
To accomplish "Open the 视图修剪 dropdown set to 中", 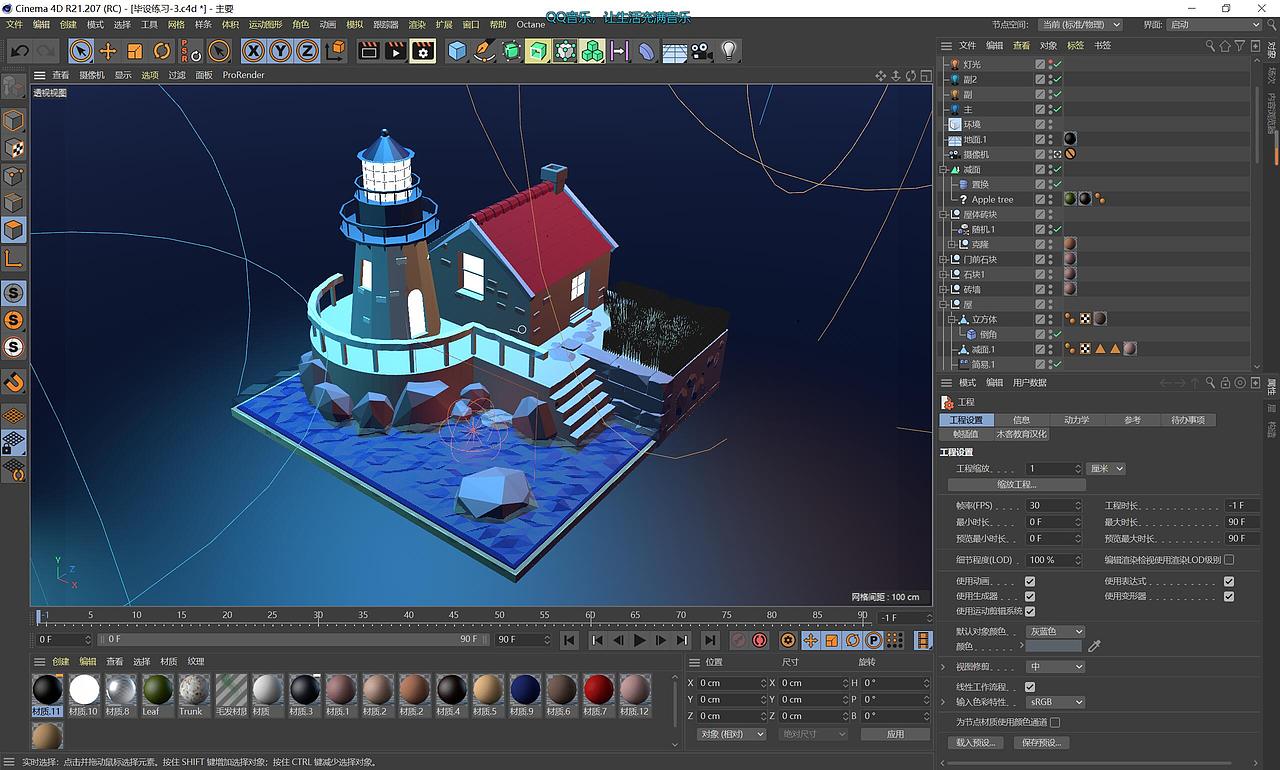I will 1054,666.
